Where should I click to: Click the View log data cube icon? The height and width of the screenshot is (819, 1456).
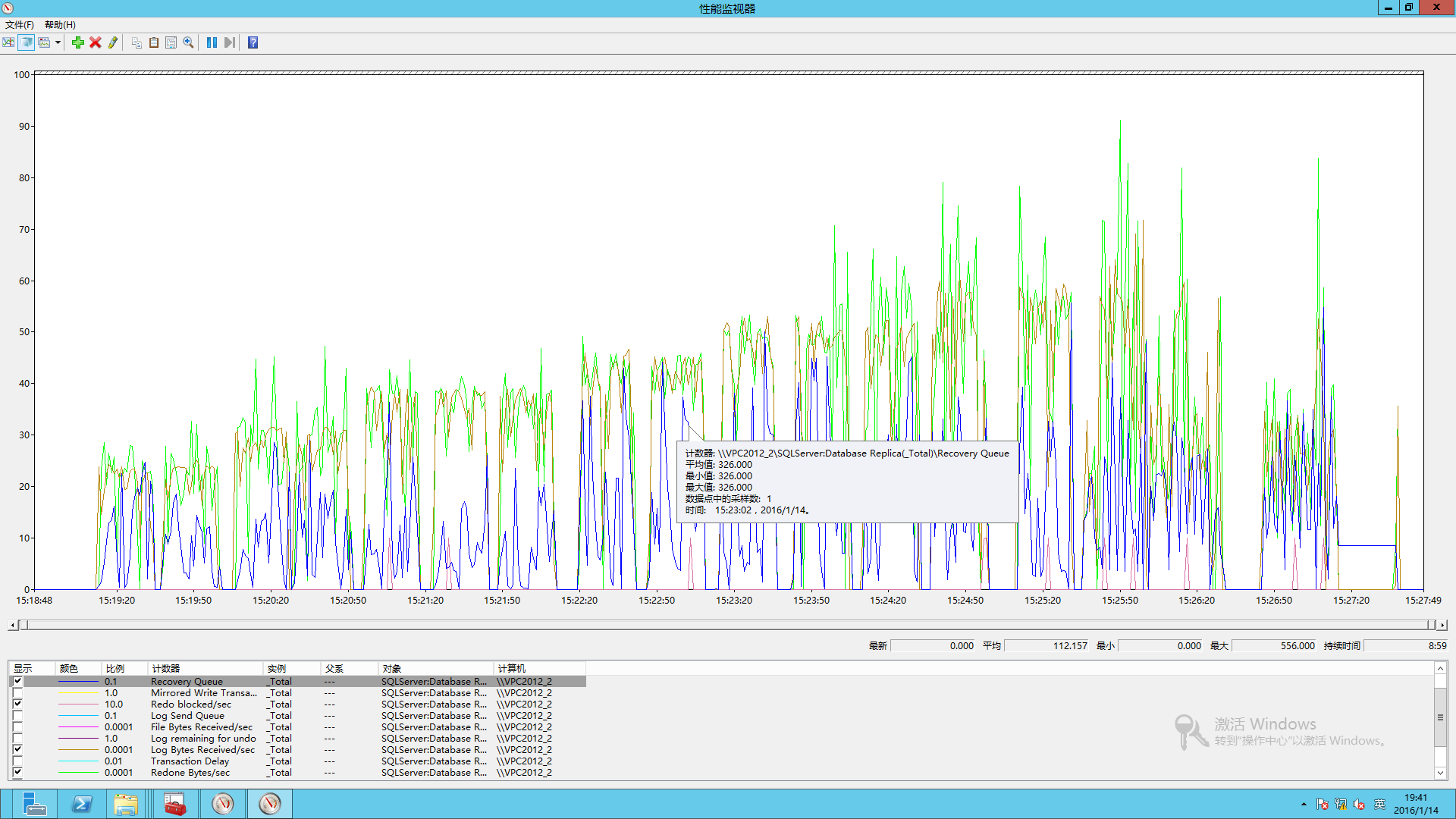pyautogui.click(x=26, y=42)
